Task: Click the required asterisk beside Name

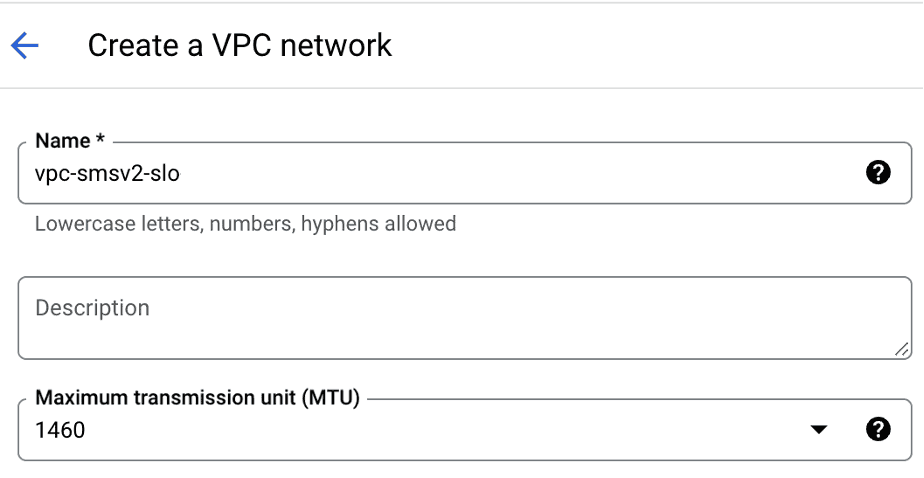Action: (100, 140)
